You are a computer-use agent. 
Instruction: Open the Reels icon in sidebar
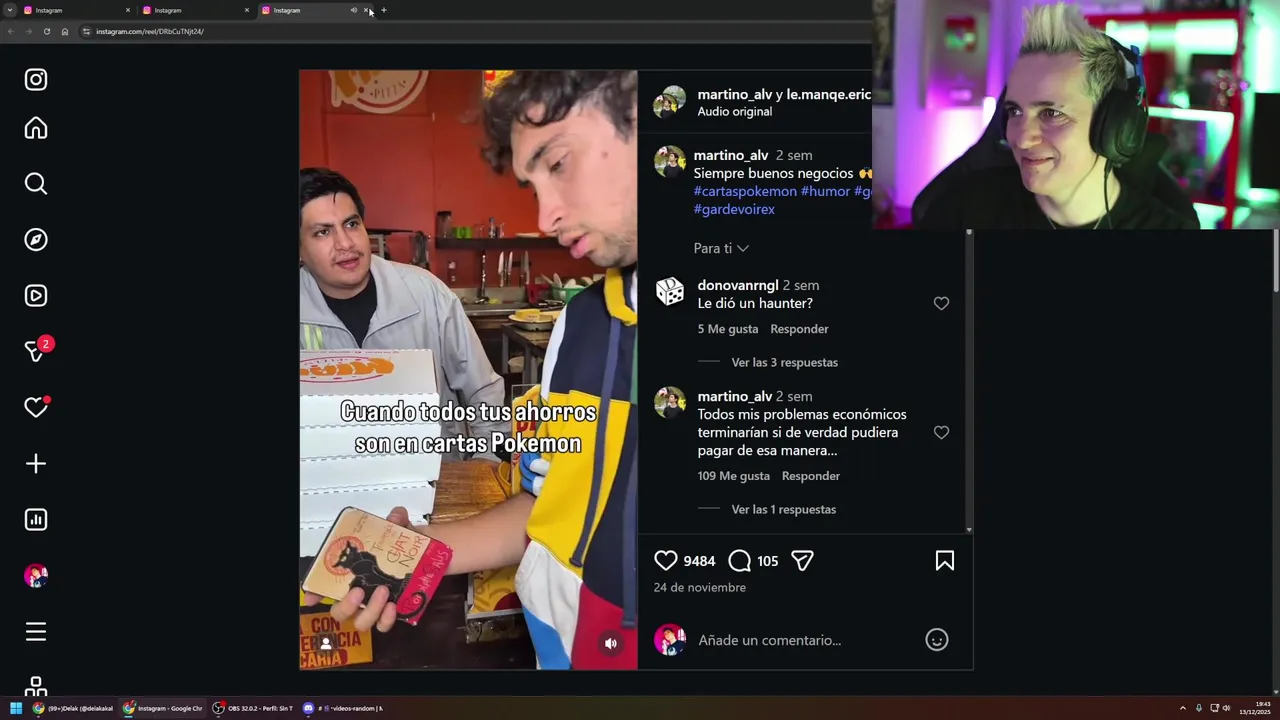tap(36, 296)
